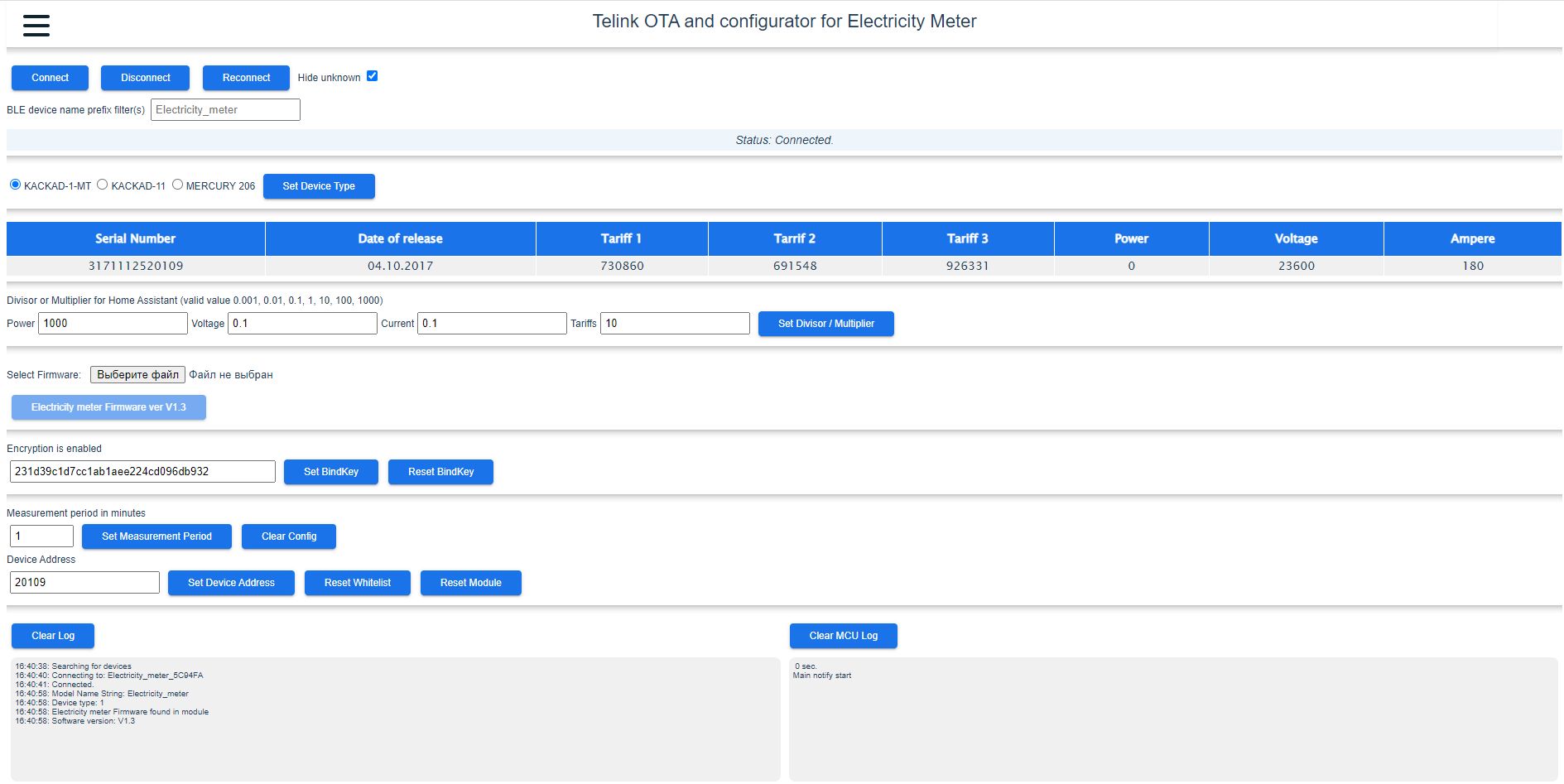The height and width of the screenshot is (784, 1564).
Task: Open the hamburger menu icon
Action: 36,26
